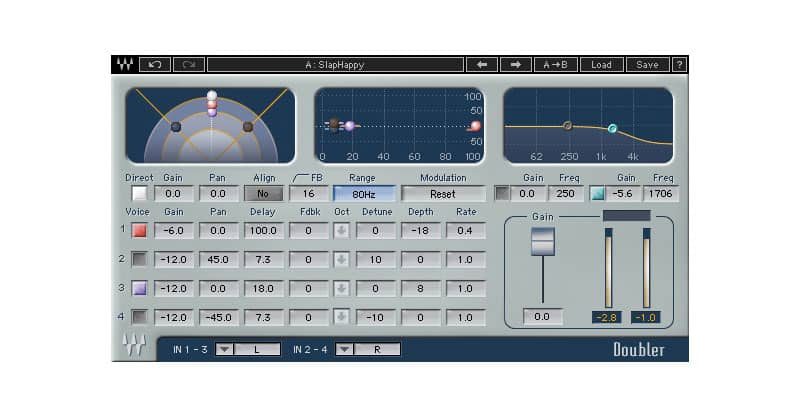Select the left dark voice ball in pan display
Viewport: 800px width, 417px height.
click(176, 127)
